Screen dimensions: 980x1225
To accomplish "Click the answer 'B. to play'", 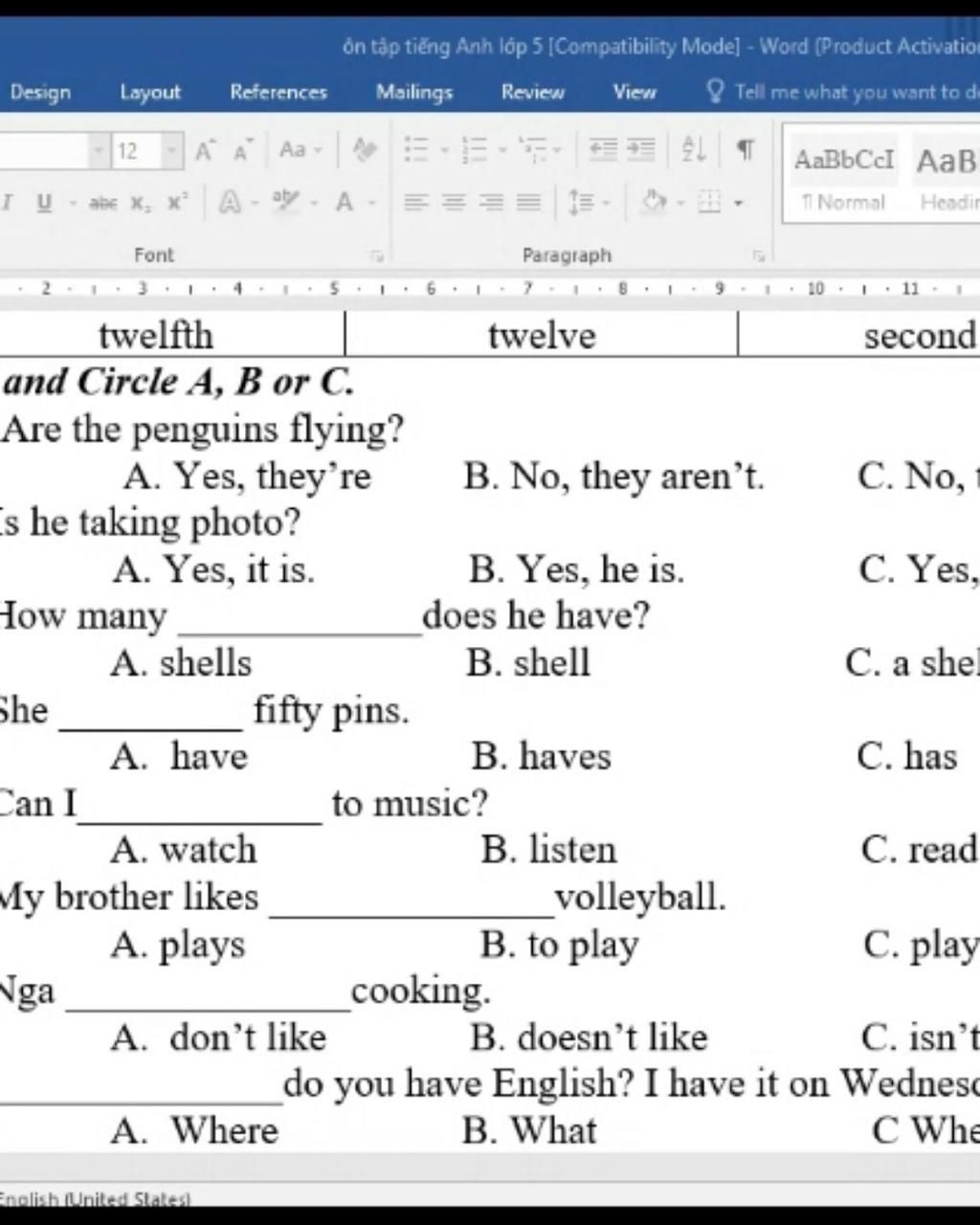I will (560, 945).
